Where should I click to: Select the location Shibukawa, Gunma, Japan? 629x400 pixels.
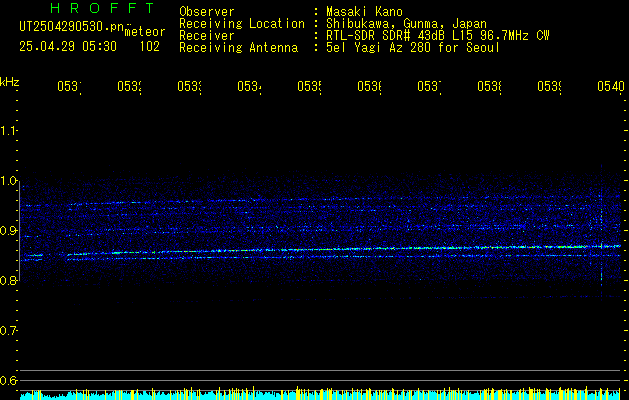[x=406, y=24]
